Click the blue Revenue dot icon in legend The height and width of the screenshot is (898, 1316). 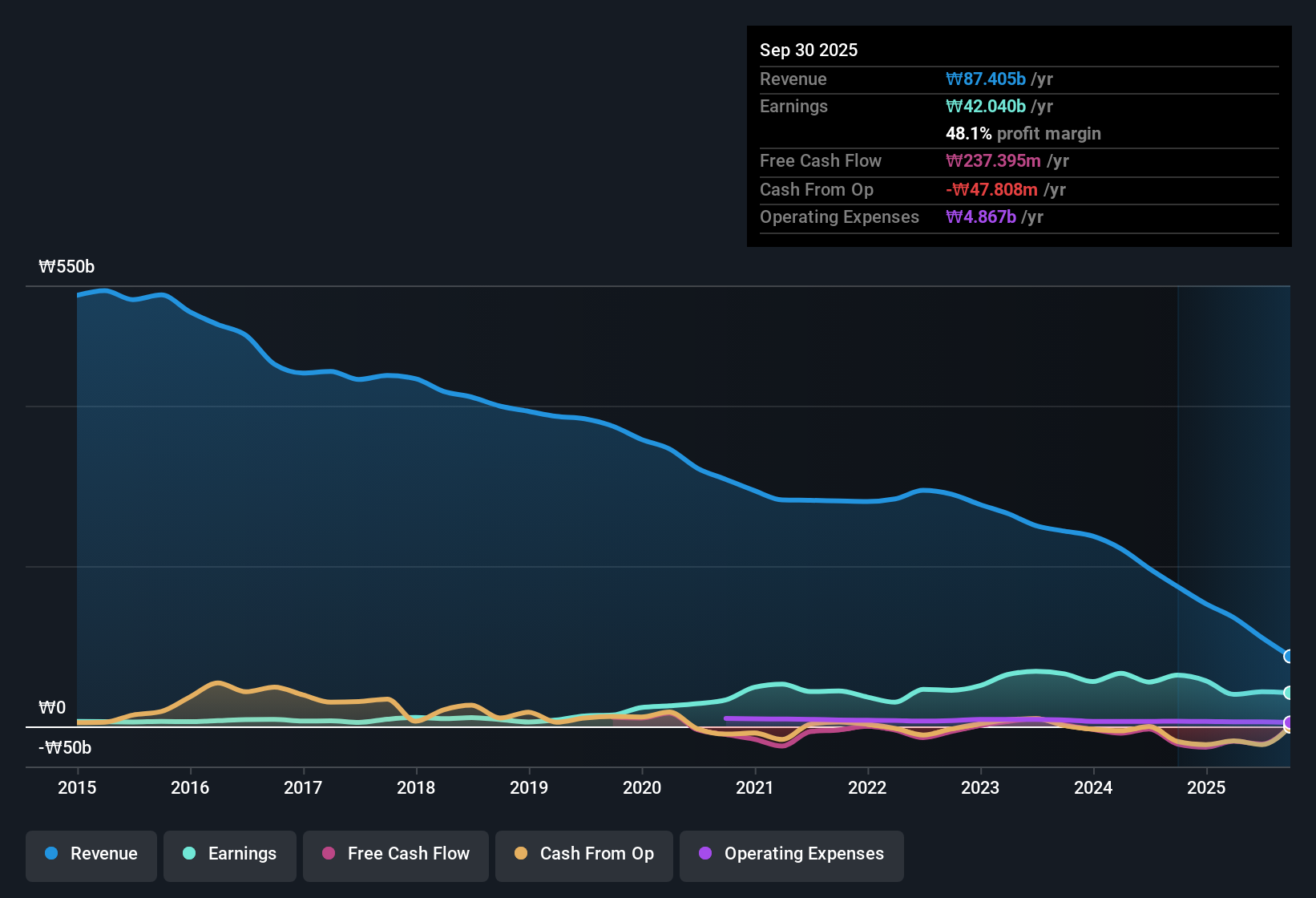pos(51,854)
